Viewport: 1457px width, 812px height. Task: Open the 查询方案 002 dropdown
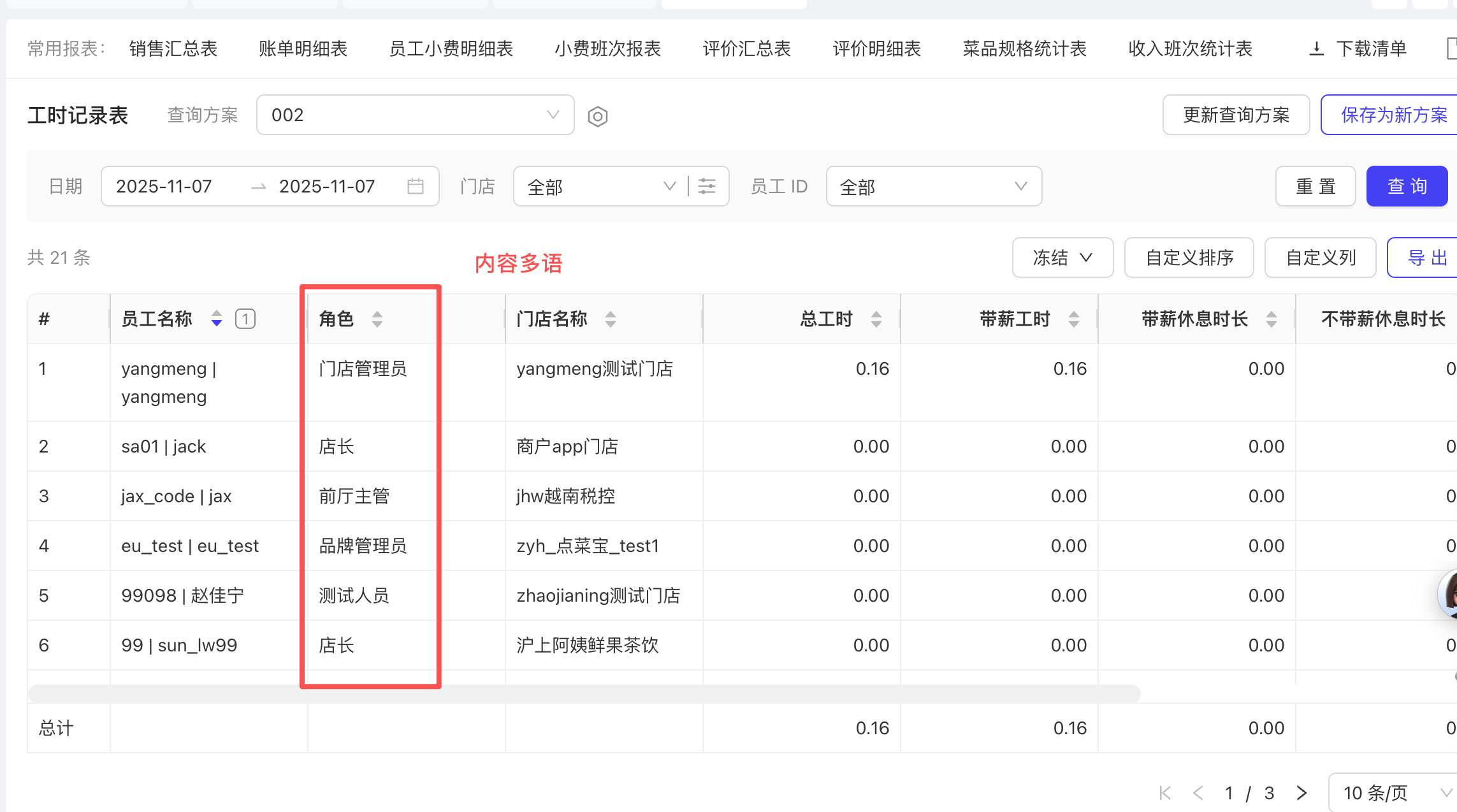415,115
